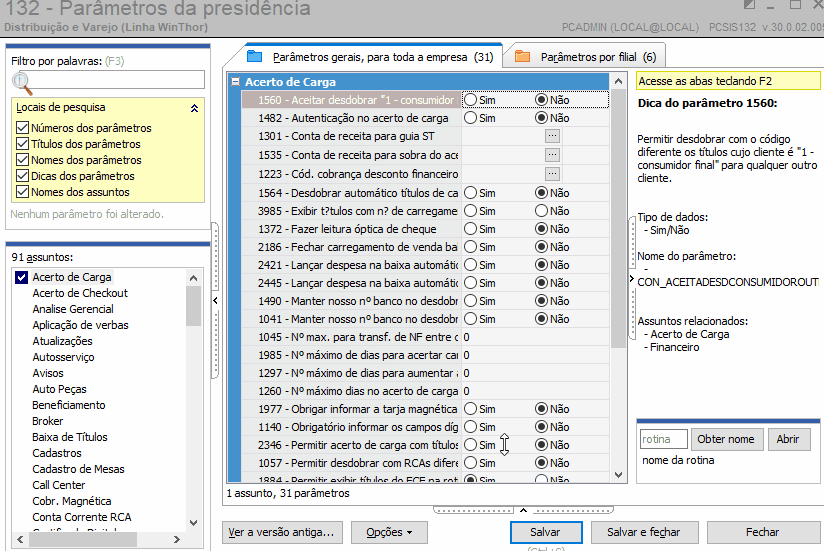
Task: Select Sim for 2186 Fechar carregamento
Action: 471,247
